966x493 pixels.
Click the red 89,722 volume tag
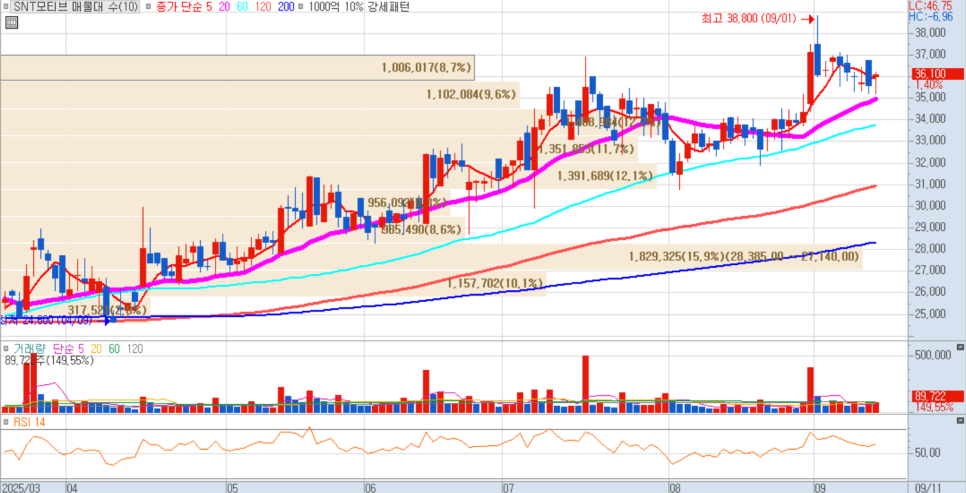pos(938,397)
